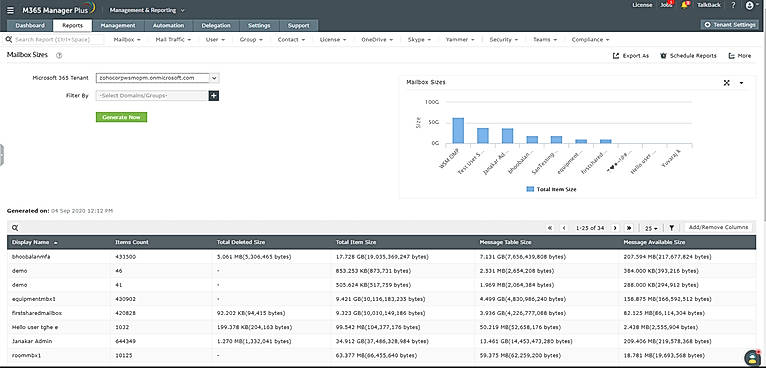The width and height of the screenshot is (766, 368).
Task: Expand the Microsoft 365 Tenant dropdown
Action: pos(214,78)
